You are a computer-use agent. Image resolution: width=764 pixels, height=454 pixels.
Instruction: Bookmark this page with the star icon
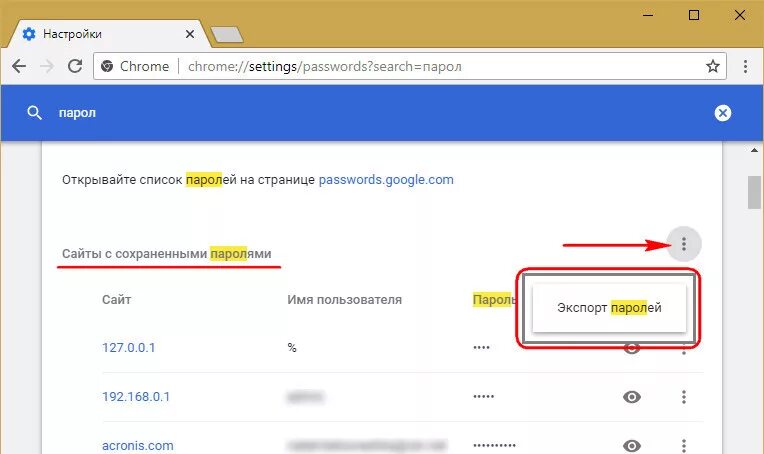pyautogui.click(x=713, y=66)
